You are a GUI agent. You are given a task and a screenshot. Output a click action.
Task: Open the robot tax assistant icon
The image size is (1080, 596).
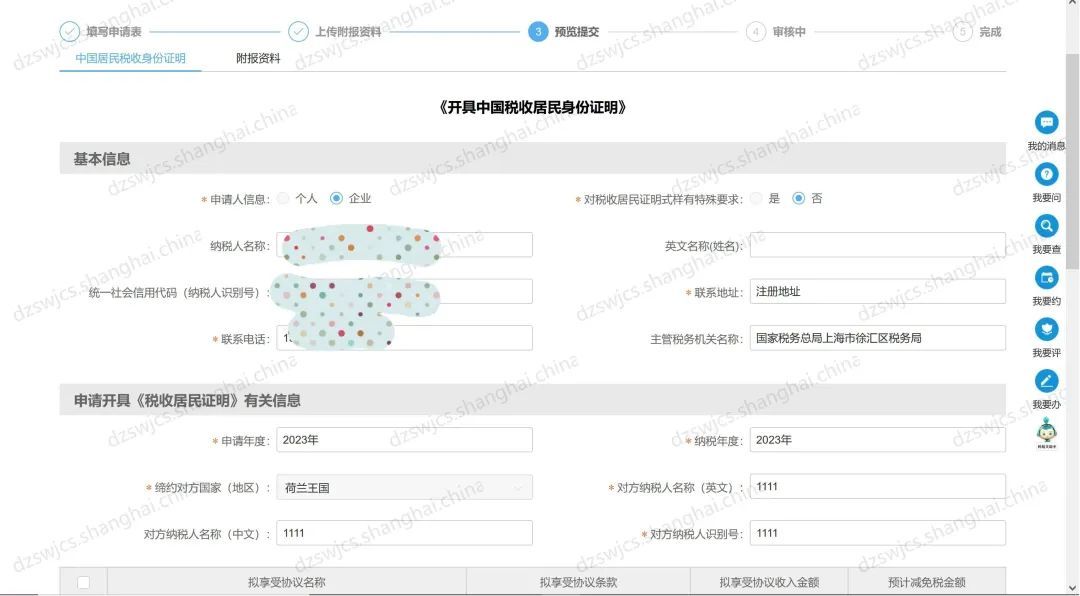pyautogui.click(x=1046, y=432)
